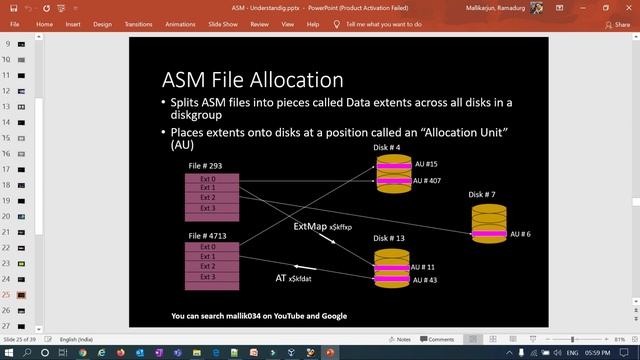Open the Slide Show tab

click(223, 24)
